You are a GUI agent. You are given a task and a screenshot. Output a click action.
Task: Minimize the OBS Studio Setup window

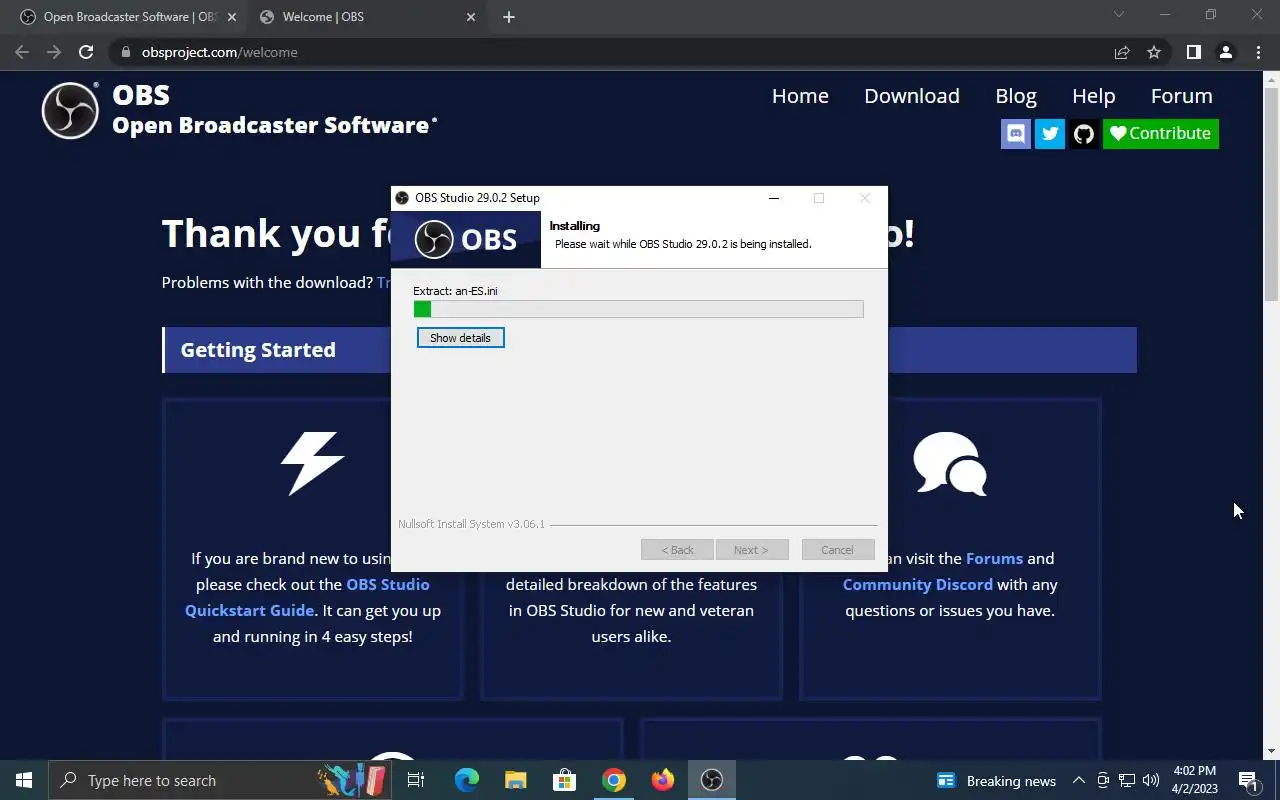coord(773,198)
